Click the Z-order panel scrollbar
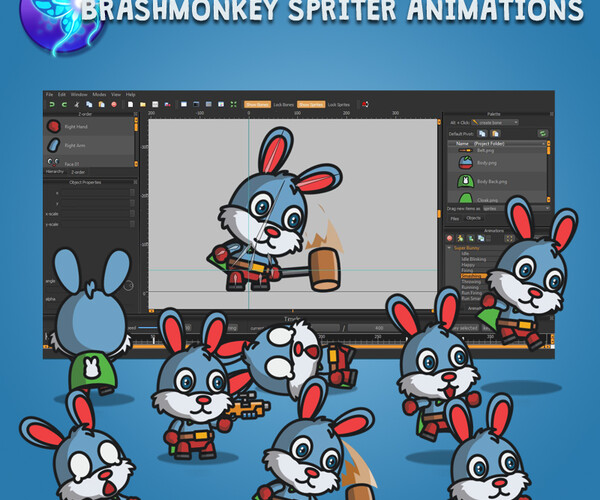Image resolution: width=600 pixels, height=500 pixels. click(x=136, y=142)
